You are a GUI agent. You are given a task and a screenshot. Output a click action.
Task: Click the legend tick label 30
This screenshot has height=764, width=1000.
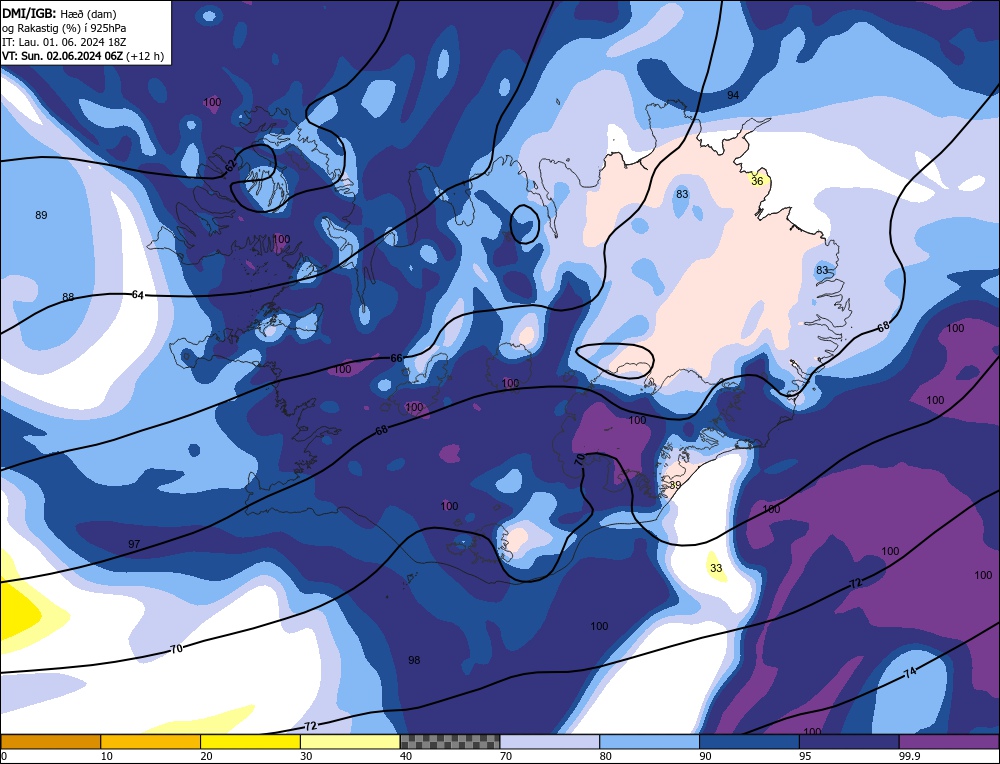click(306, 756)
